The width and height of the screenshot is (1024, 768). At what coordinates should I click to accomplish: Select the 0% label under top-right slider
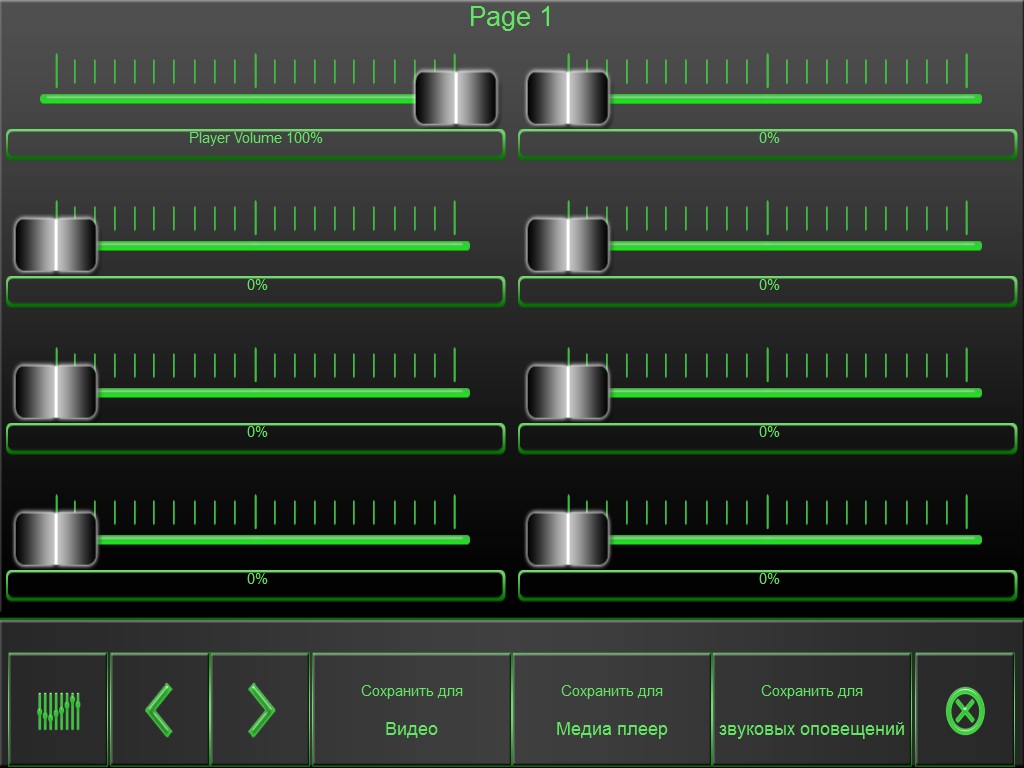point(768,144)
